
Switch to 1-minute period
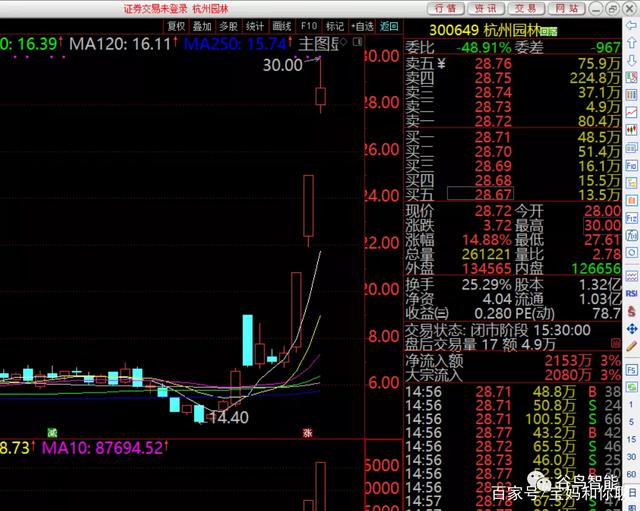click(x=631, y=405)
